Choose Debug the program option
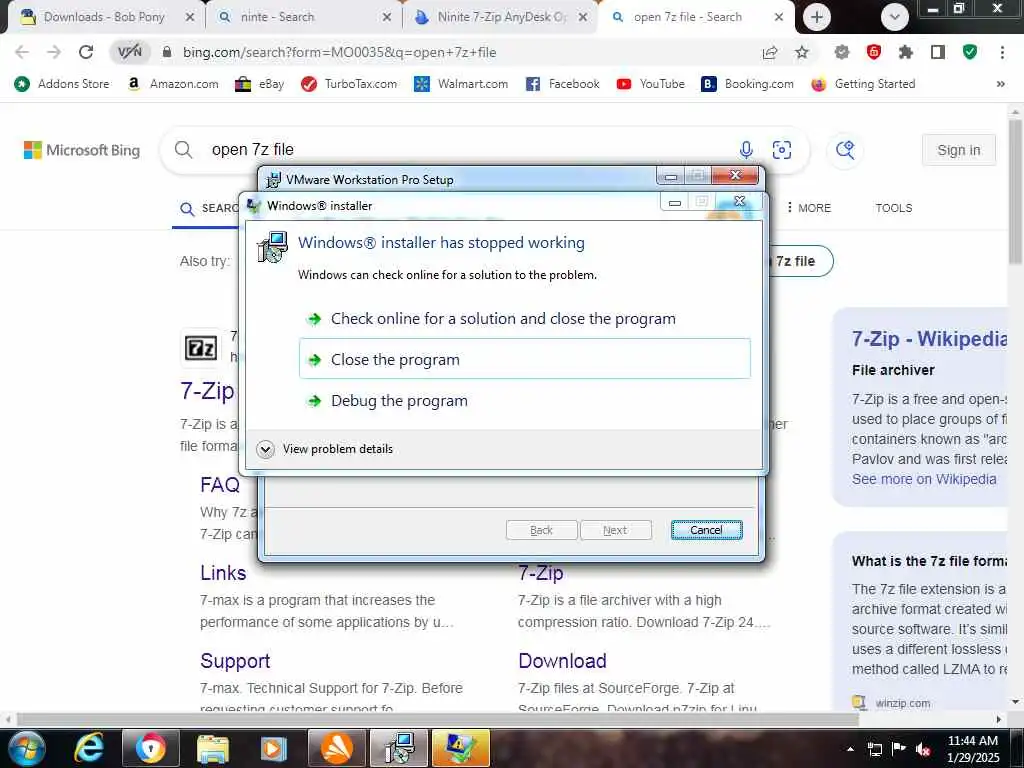Image resolution: width=1024 pixels, height=768 pixels. (524, 400)
